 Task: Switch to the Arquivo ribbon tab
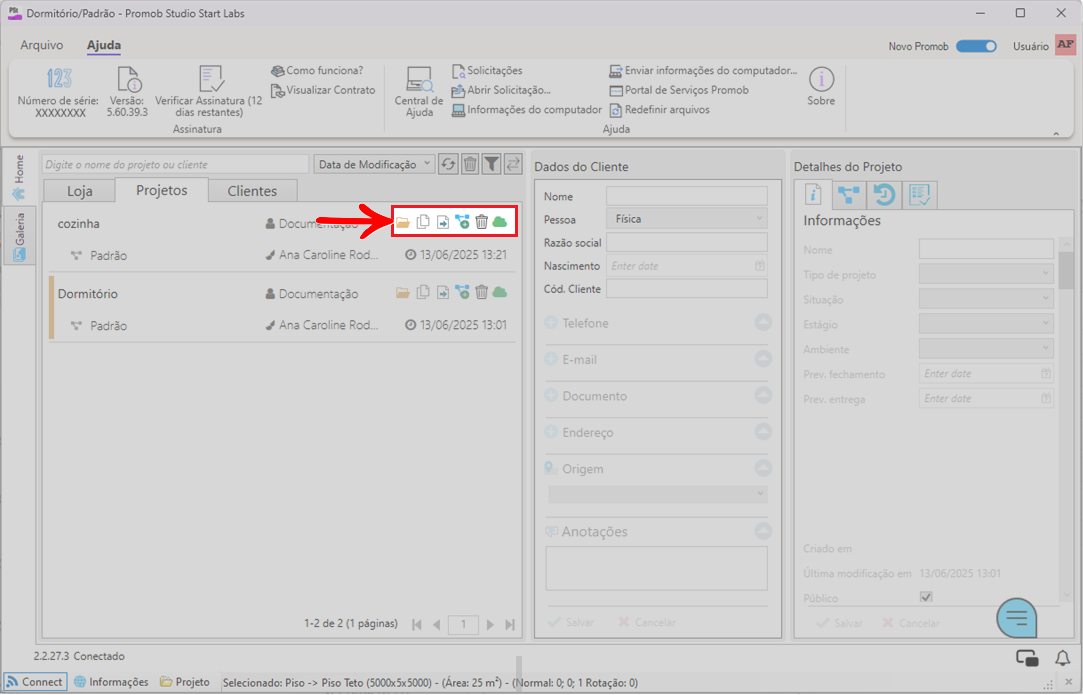click(x=41, y=45)
